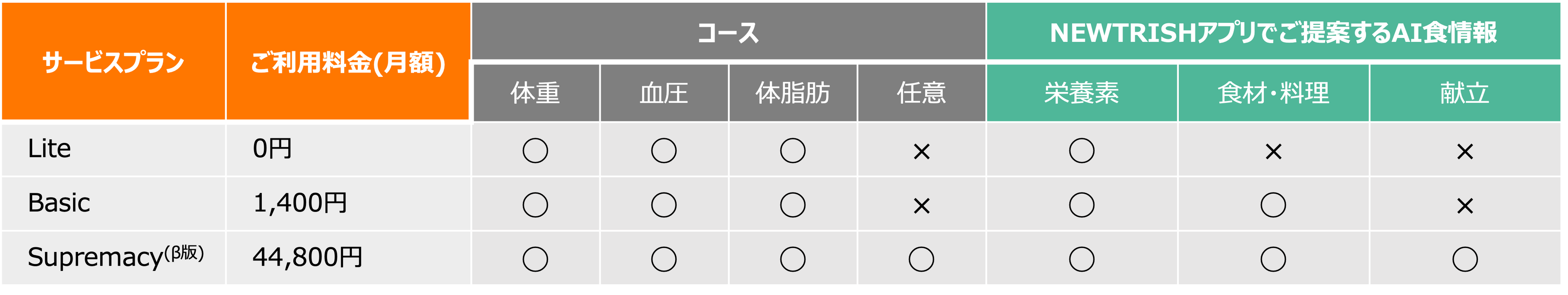Viewport: 1568px width, 295px height.
Task: Click the NEWTRISHアプリでご提案するAI食情報 header
Action: coord(1273,32)
